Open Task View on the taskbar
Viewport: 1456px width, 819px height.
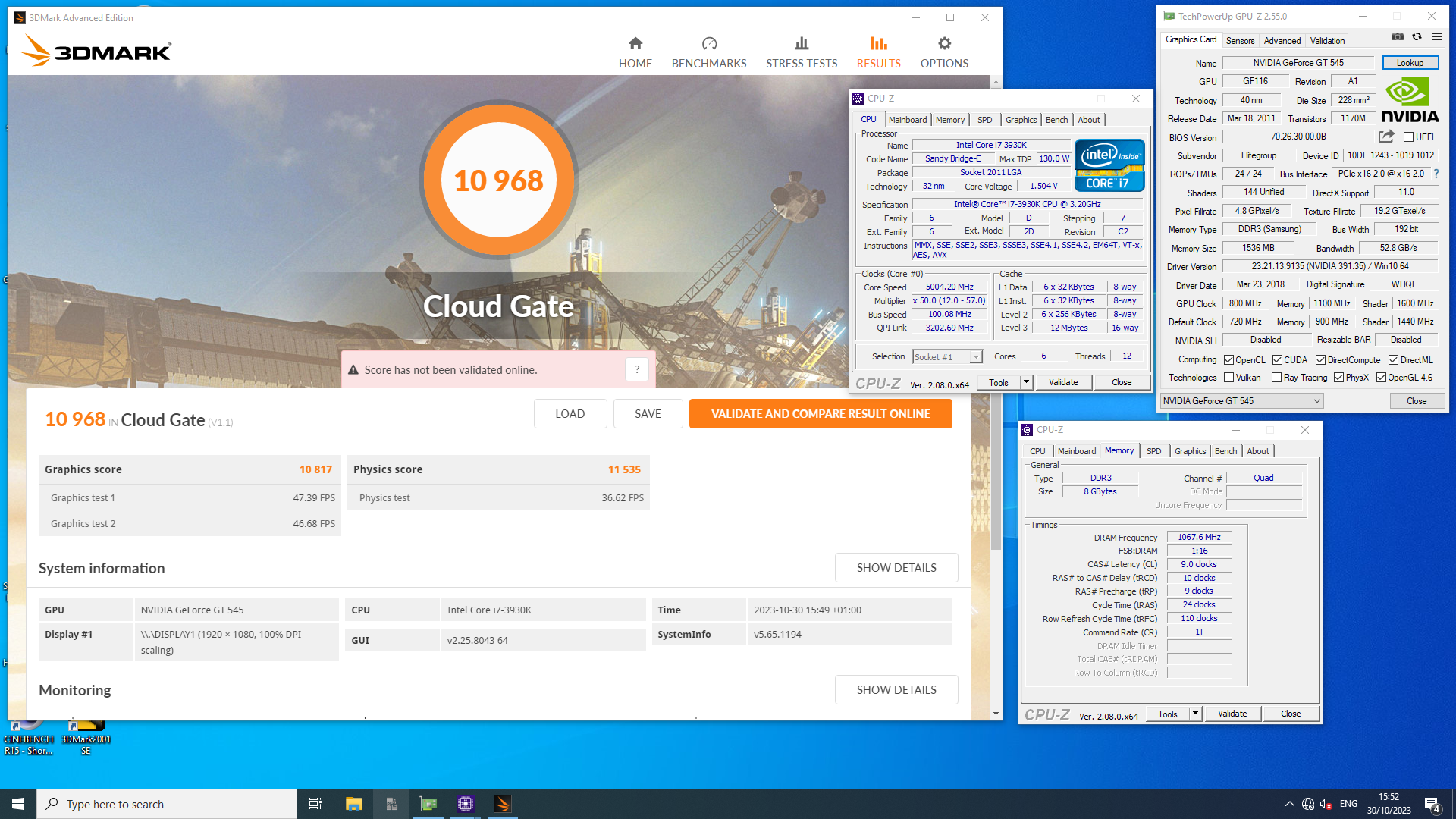315,804
